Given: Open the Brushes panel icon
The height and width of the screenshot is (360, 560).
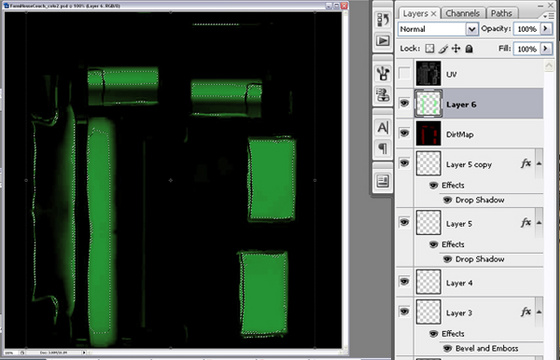Looking at the screenshot, I should point(383,73).
